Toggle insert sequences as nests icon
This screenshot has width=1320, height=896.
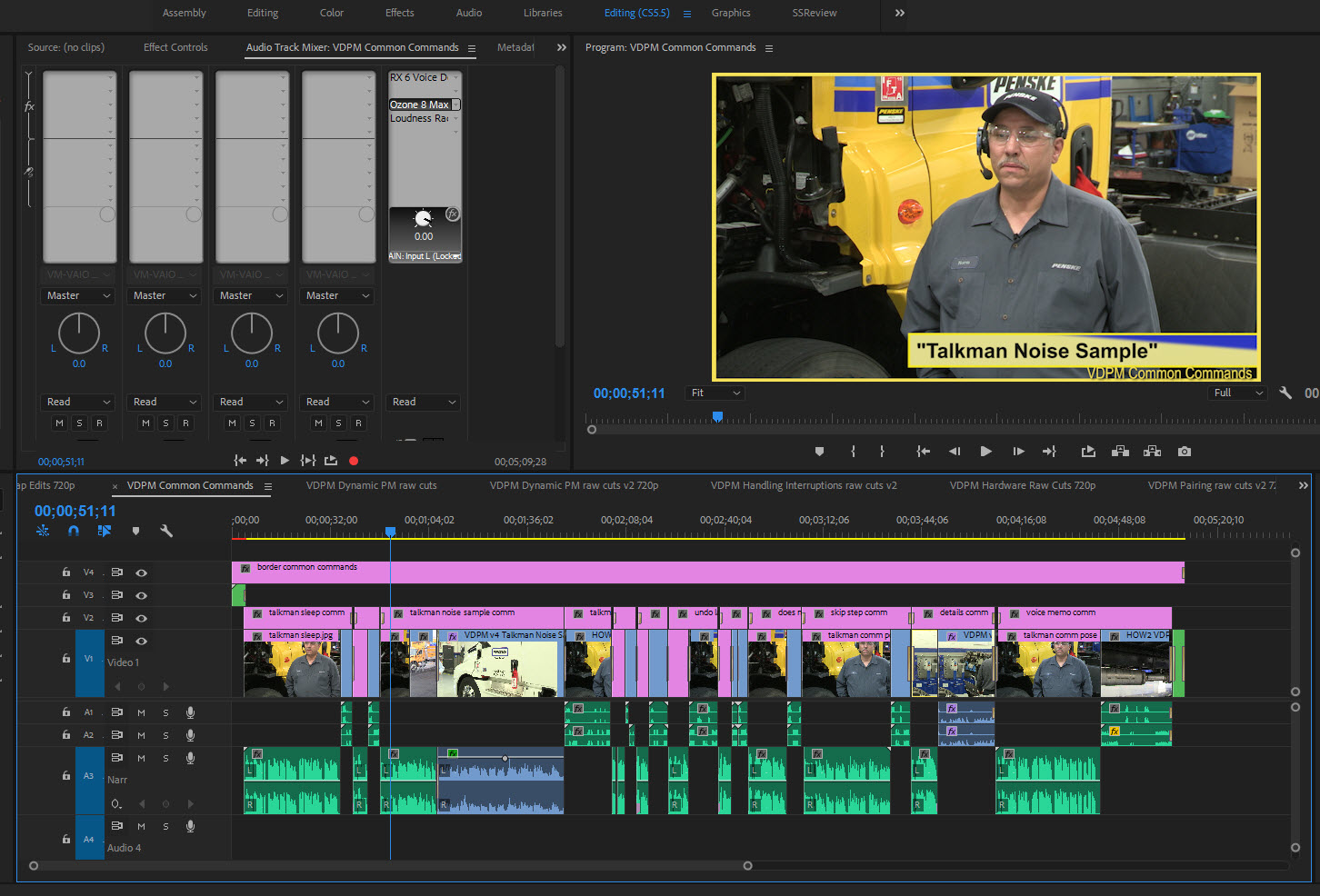pos(43,531)
